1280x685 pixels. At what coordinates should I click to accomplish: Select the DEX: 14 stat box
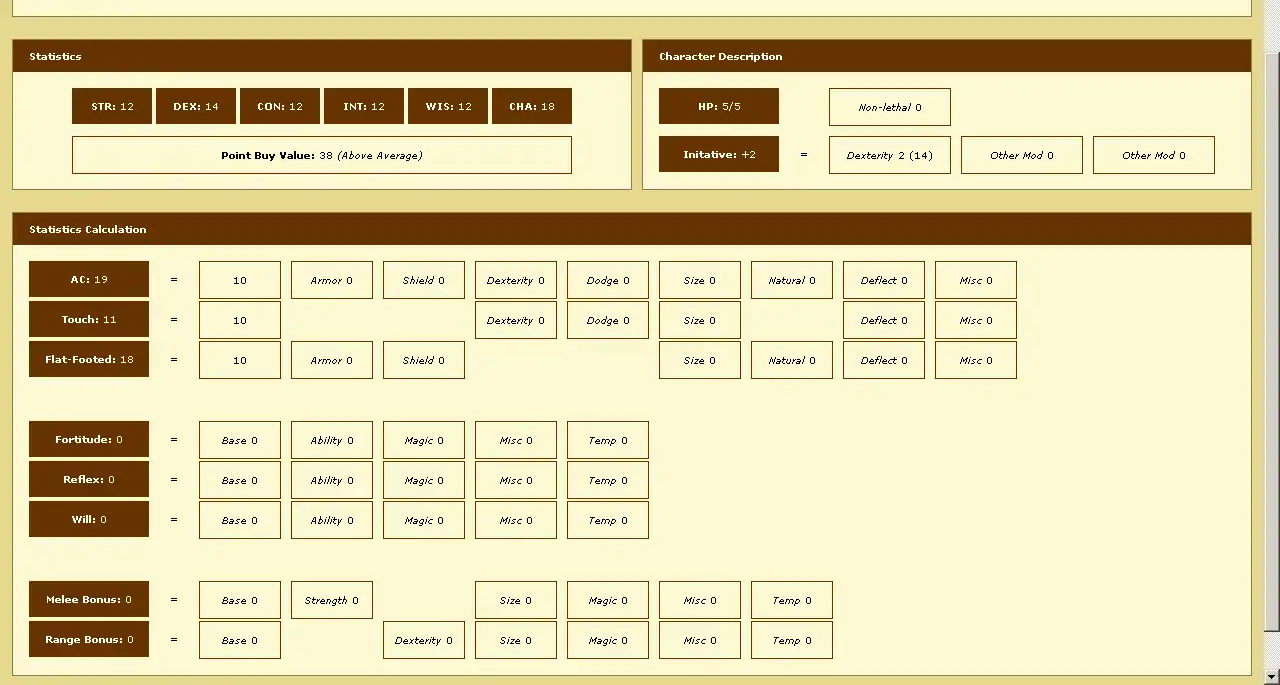click(x=196, y=106)
